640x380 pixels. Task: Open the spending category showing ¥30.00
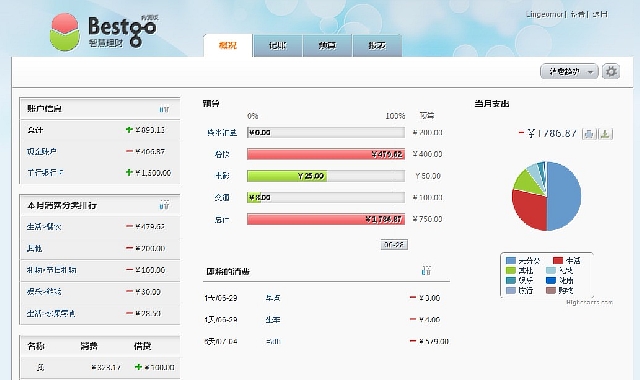coord(44,291)
